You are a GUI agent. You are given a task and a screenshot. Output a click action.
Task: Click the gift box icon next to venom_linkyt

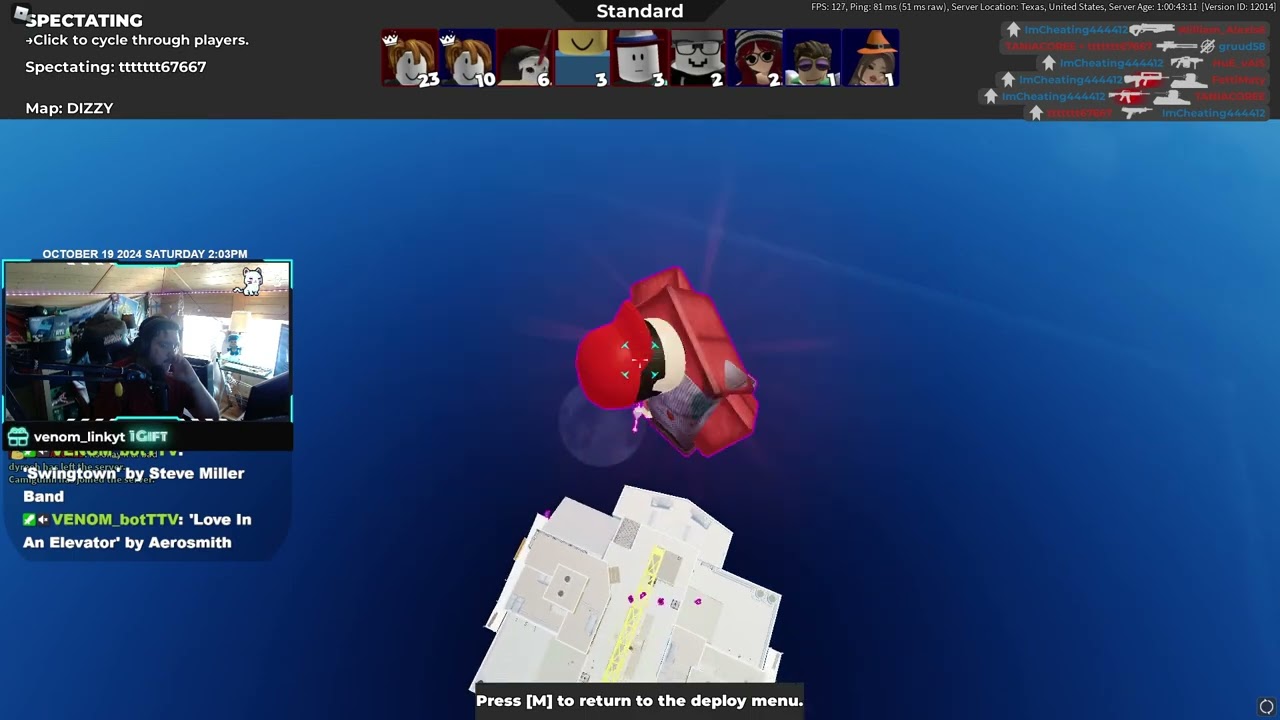pyautogui.click(x=18, y=437)
